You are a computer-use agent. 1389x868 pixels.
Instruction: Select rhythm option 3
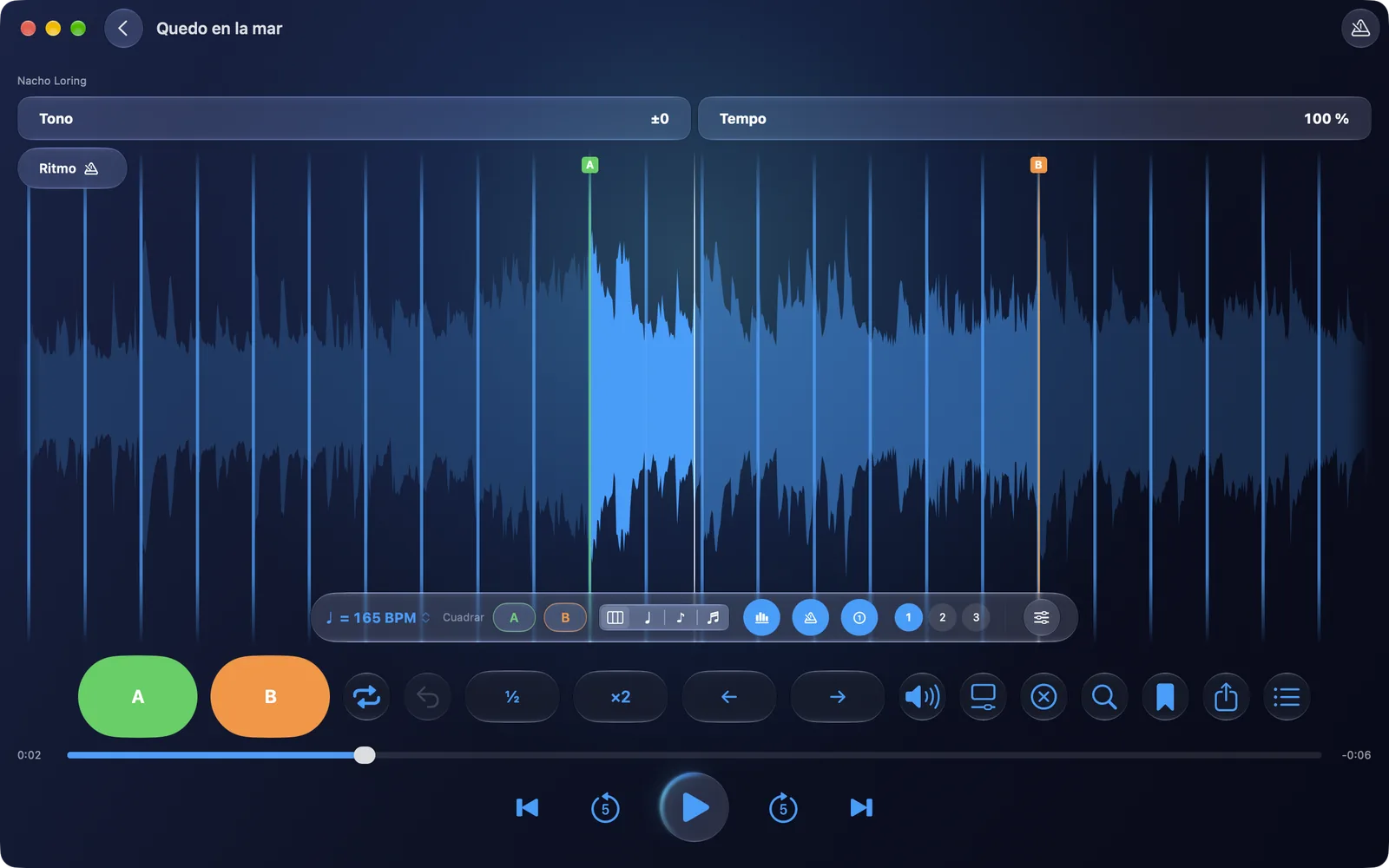point(976,618)
